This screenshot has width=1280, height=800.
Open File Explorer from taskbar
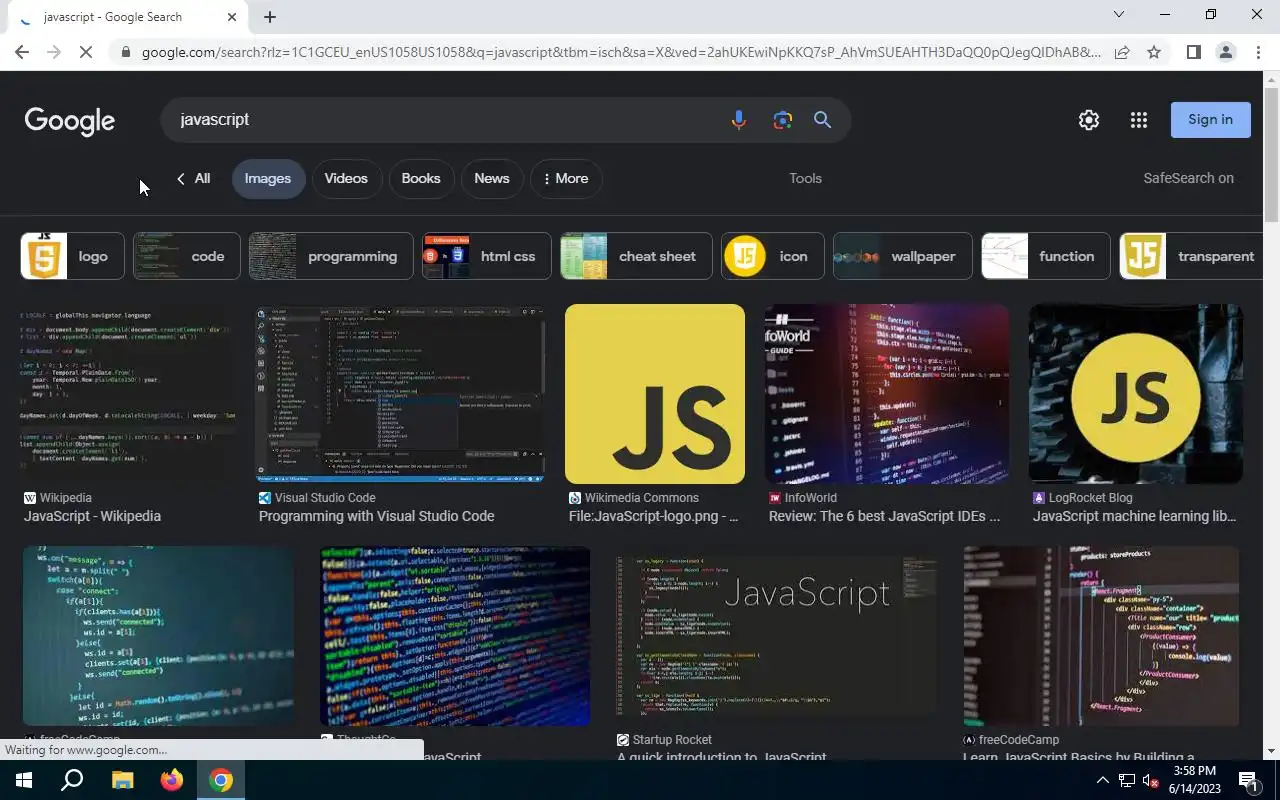click(122, 780)
